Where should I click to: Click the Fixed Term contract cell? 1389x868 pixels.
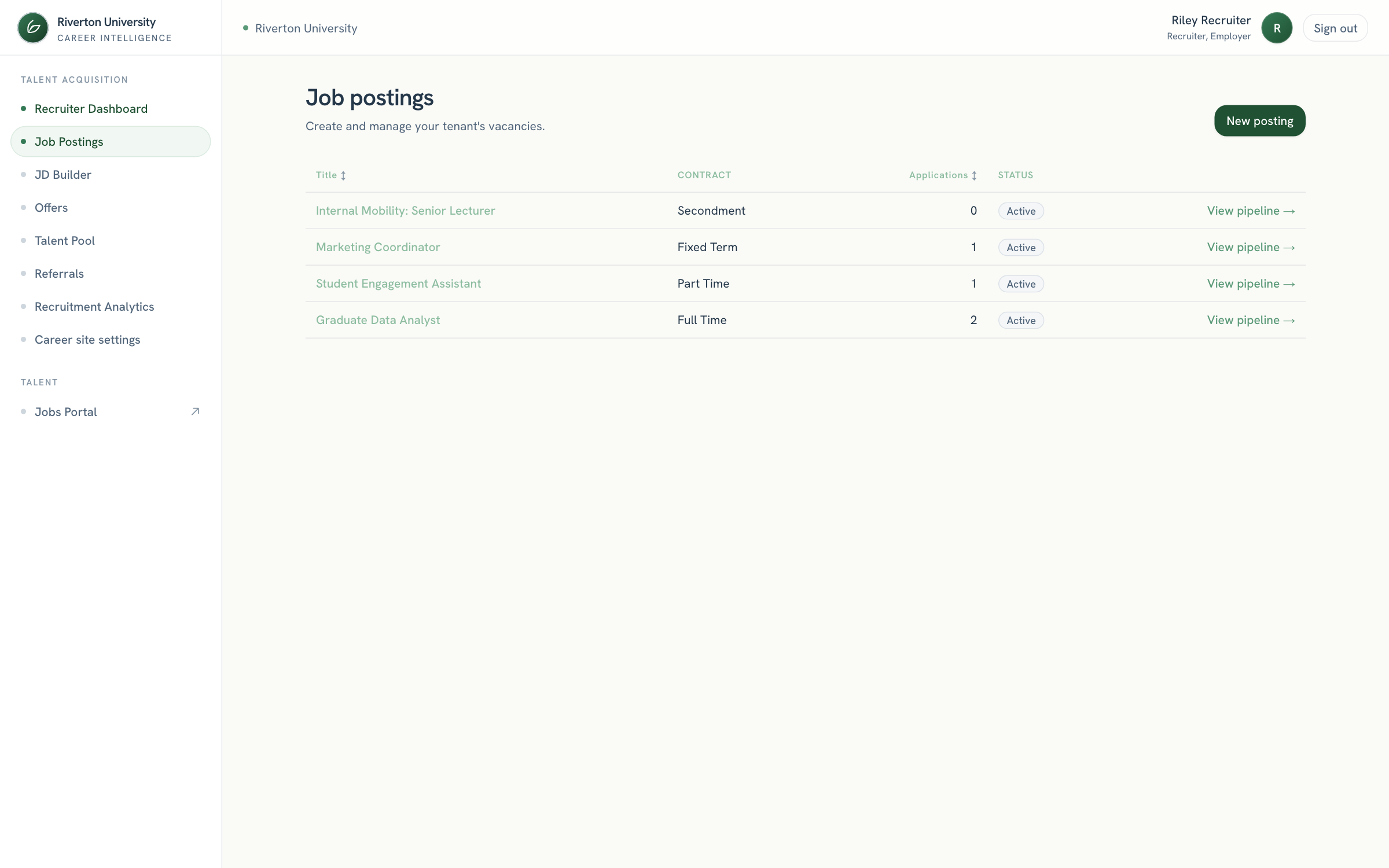point(707,247)
